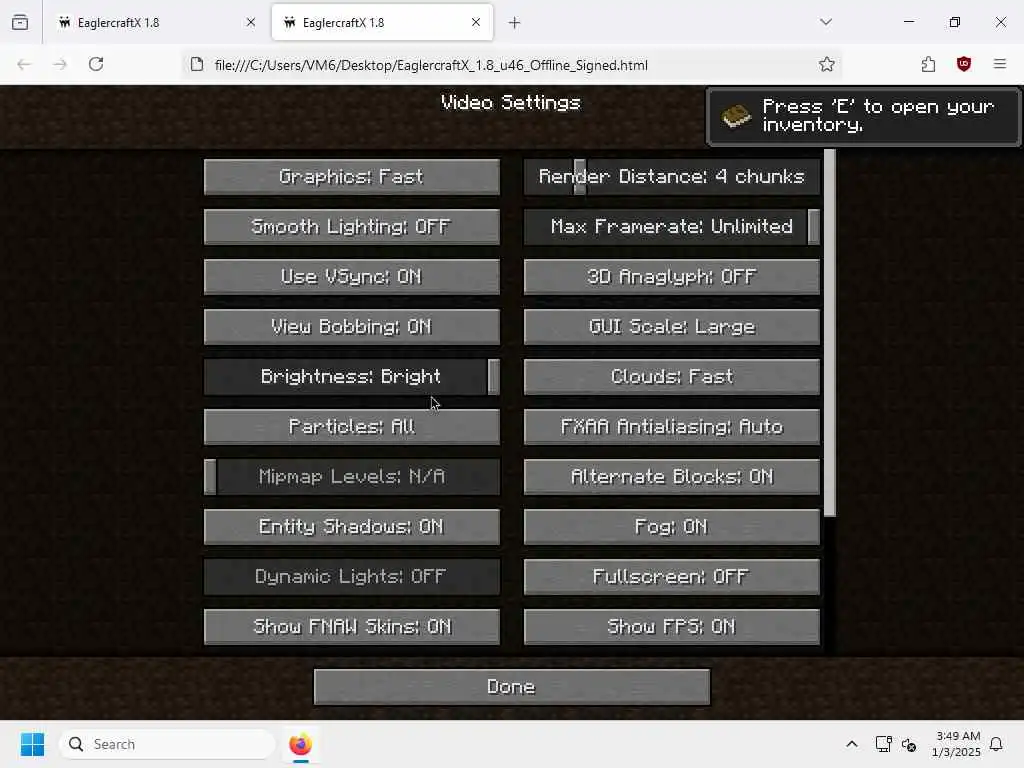Open the notifications bell icon
1024x768 pixels.
coord(996,744)
